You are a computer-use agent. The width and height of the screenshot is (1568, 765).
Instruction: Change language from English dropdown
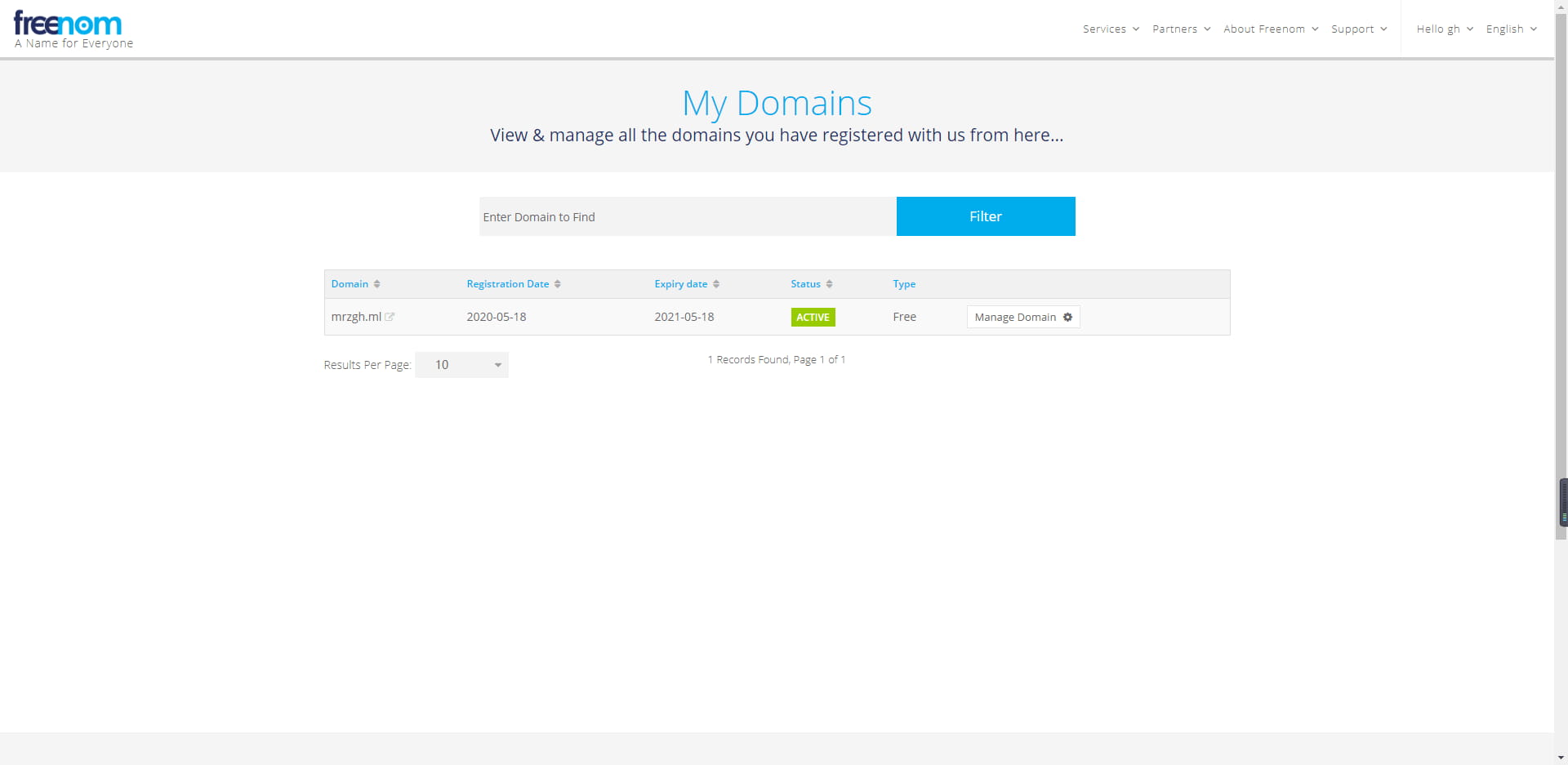click(x=1511, y=29)
